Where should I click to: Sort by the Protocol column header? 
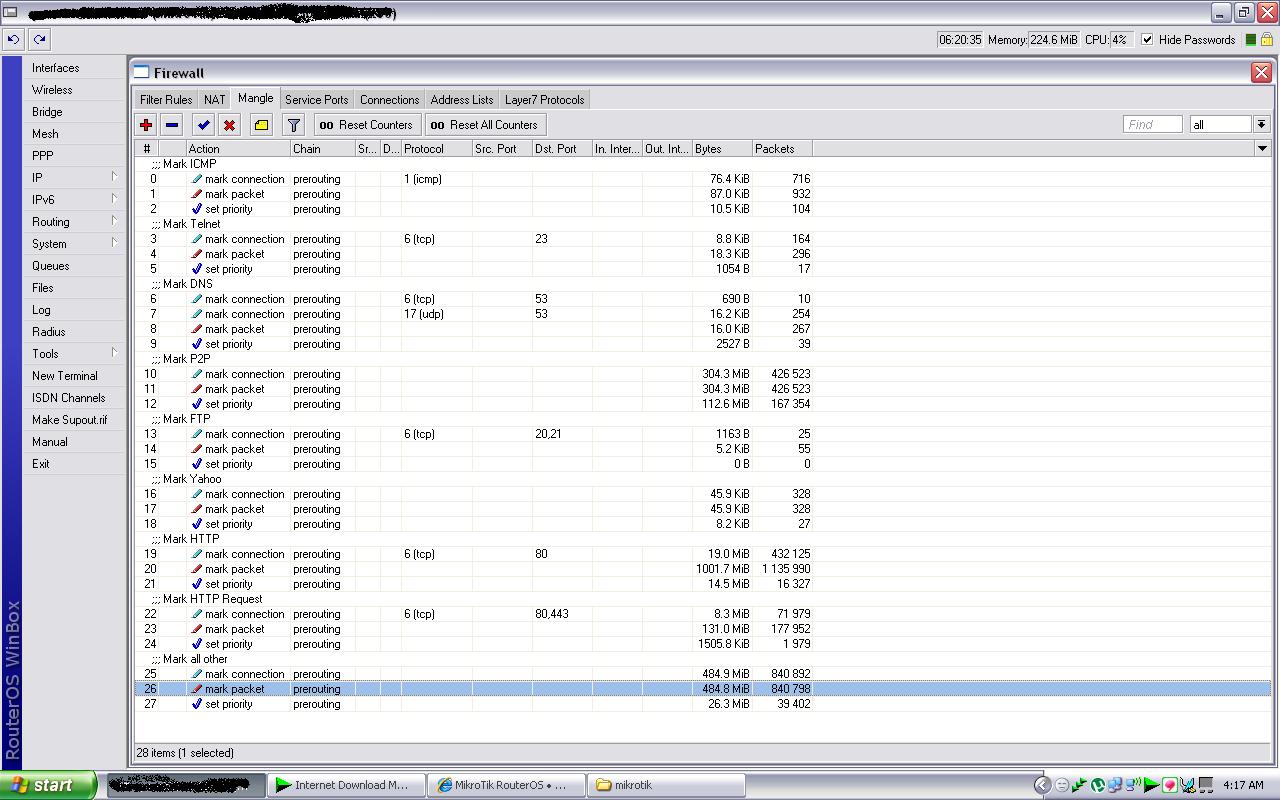pos(437,148)
